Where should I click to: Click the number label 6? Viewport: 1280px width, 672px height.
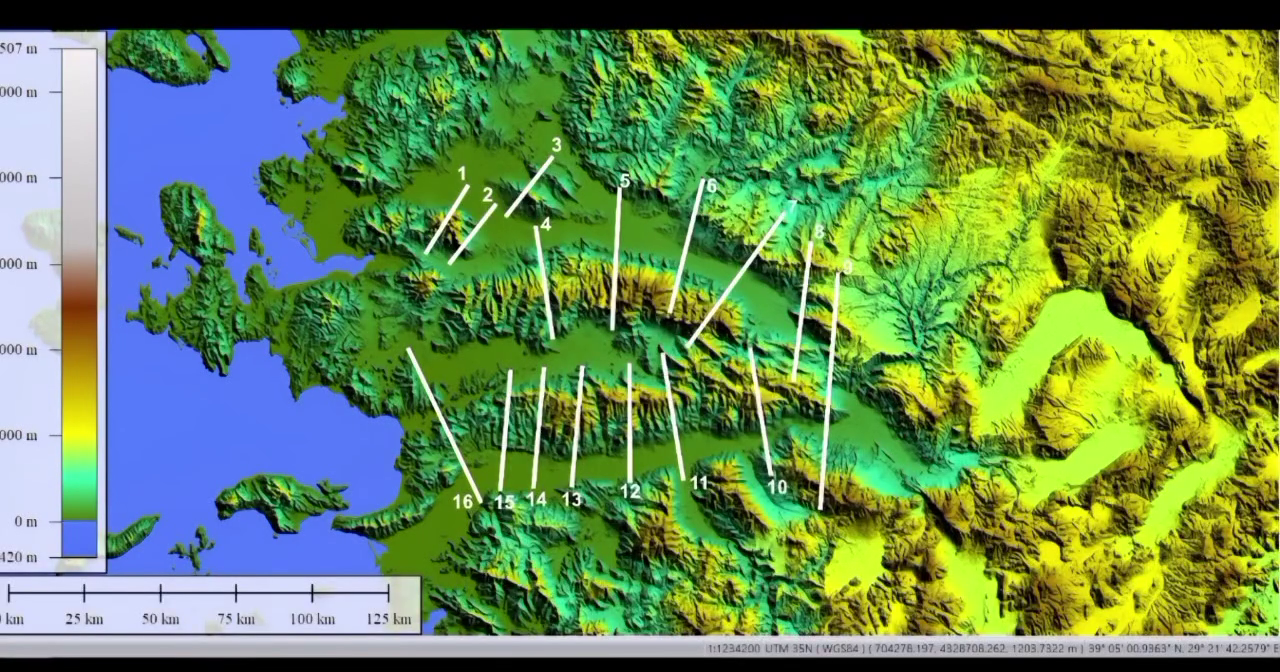711,186
